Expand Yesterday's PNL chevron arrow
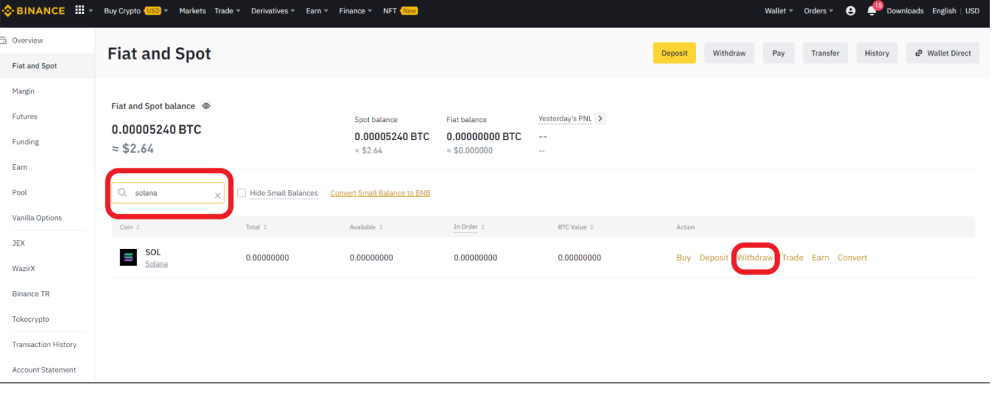The width and height of the screenshot is (1000, 393). [601, 119]
